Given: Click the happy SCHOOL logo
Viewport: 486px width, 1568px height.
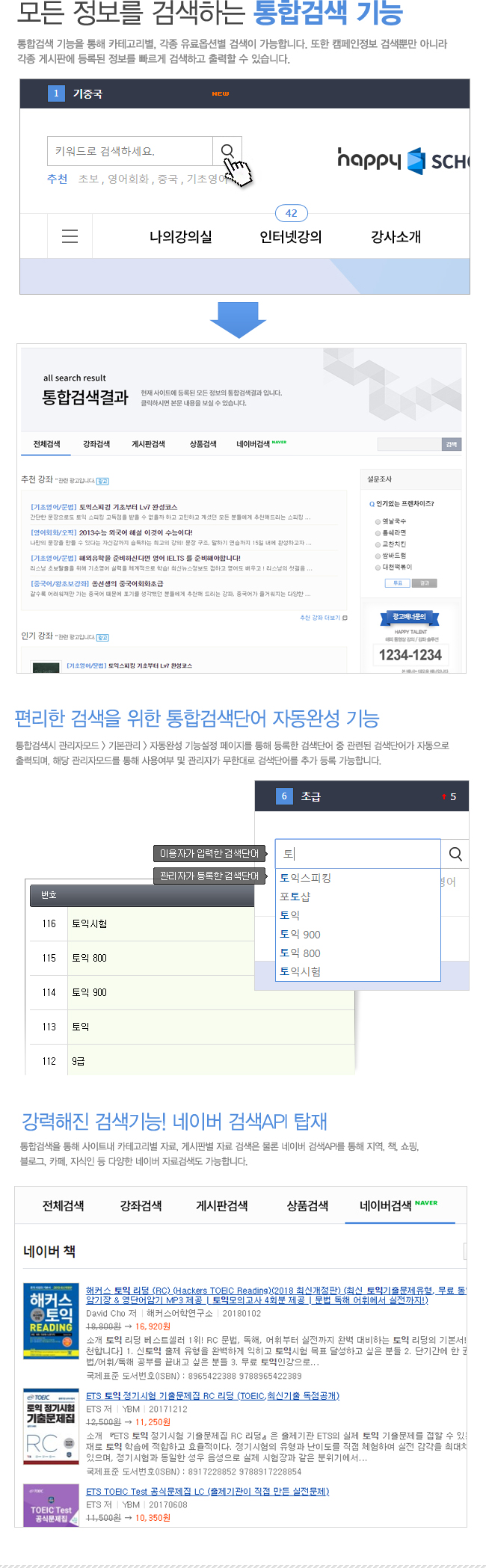Looking at the screenshot, I should 402,160.
